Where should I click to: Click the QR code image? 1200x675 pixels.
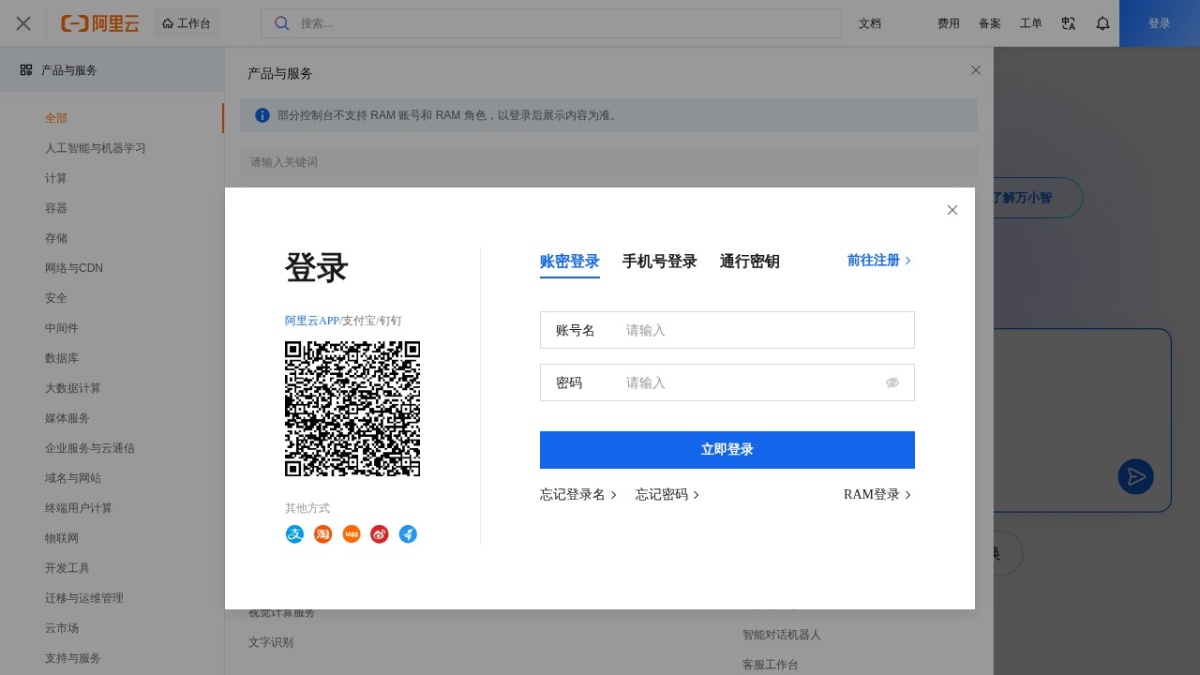pos(352,409)
